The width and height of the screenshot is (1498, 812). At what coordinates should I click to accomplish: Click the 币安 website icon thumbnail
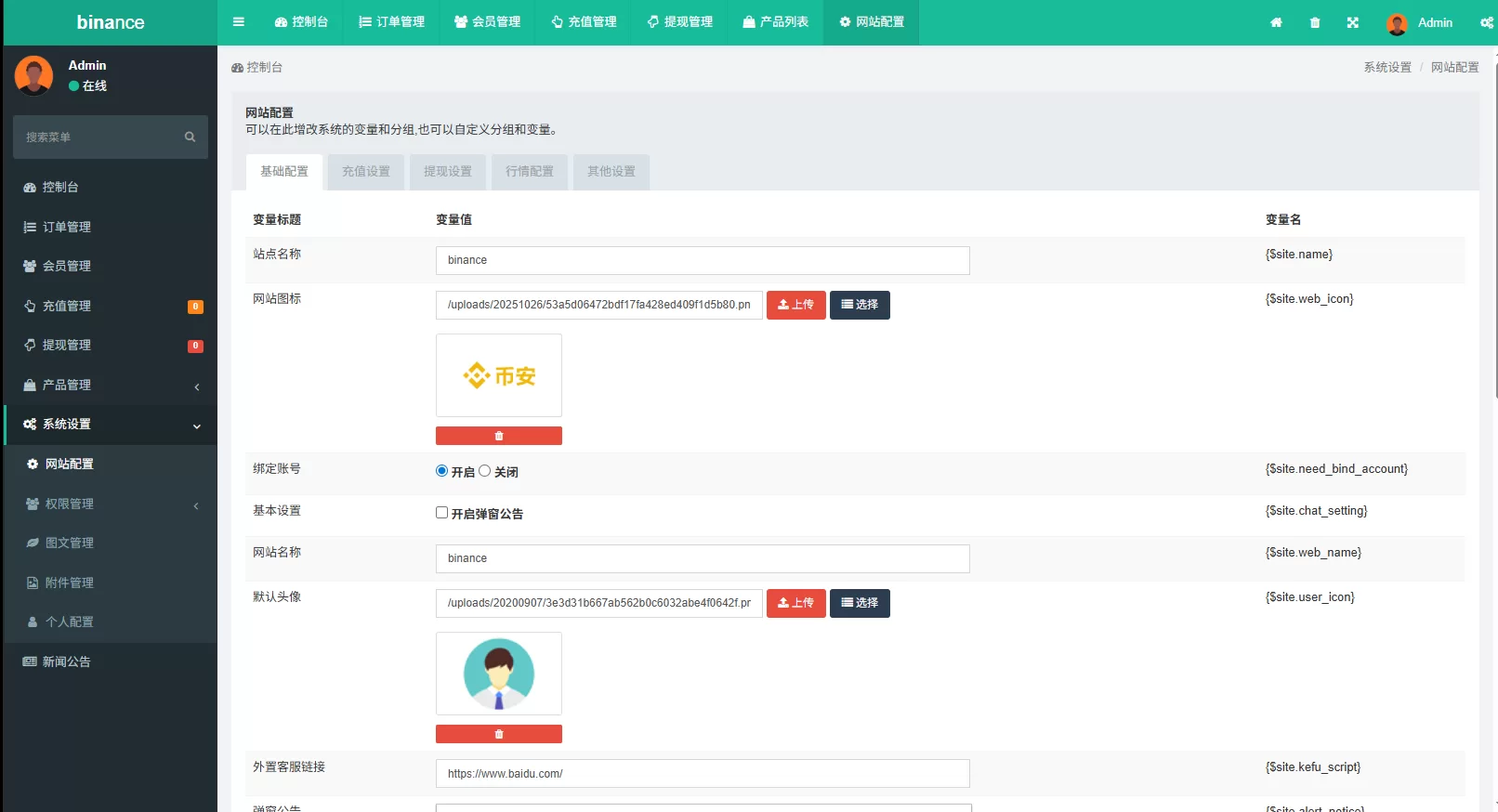click(499, 375)
